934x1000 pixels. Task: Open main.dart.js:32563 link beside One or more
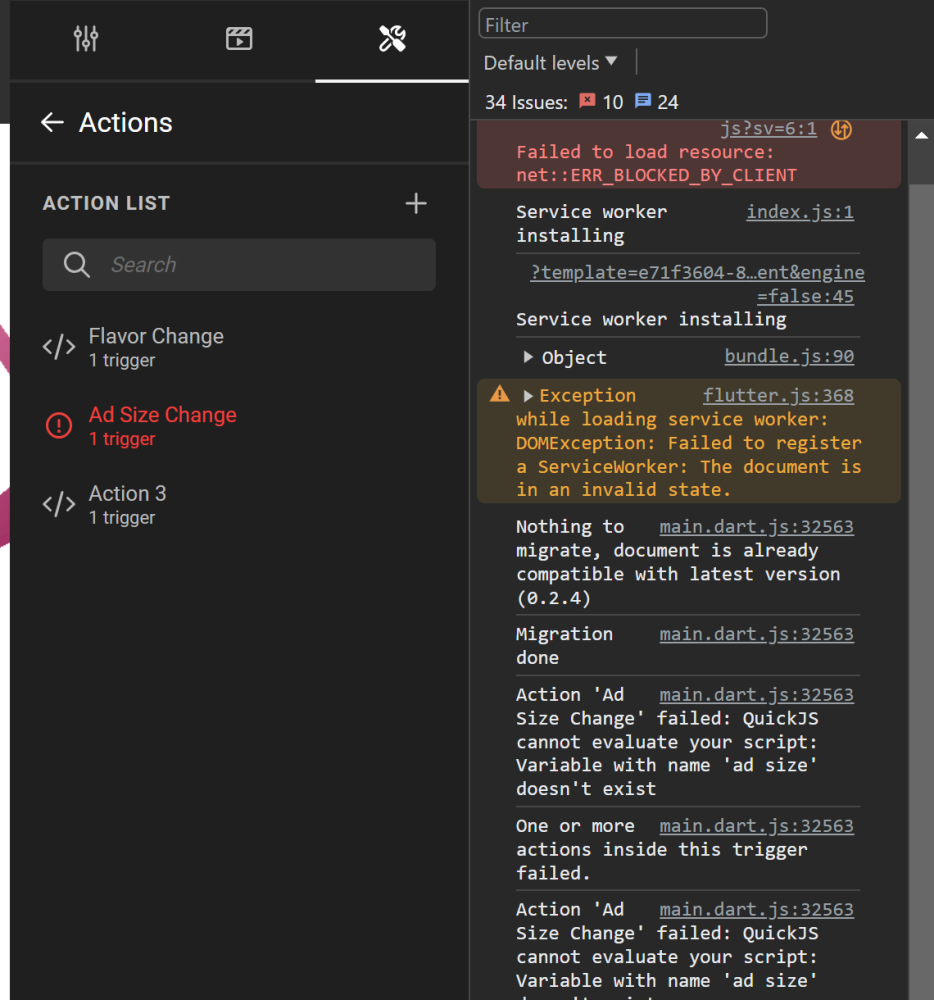pos(756,826)
